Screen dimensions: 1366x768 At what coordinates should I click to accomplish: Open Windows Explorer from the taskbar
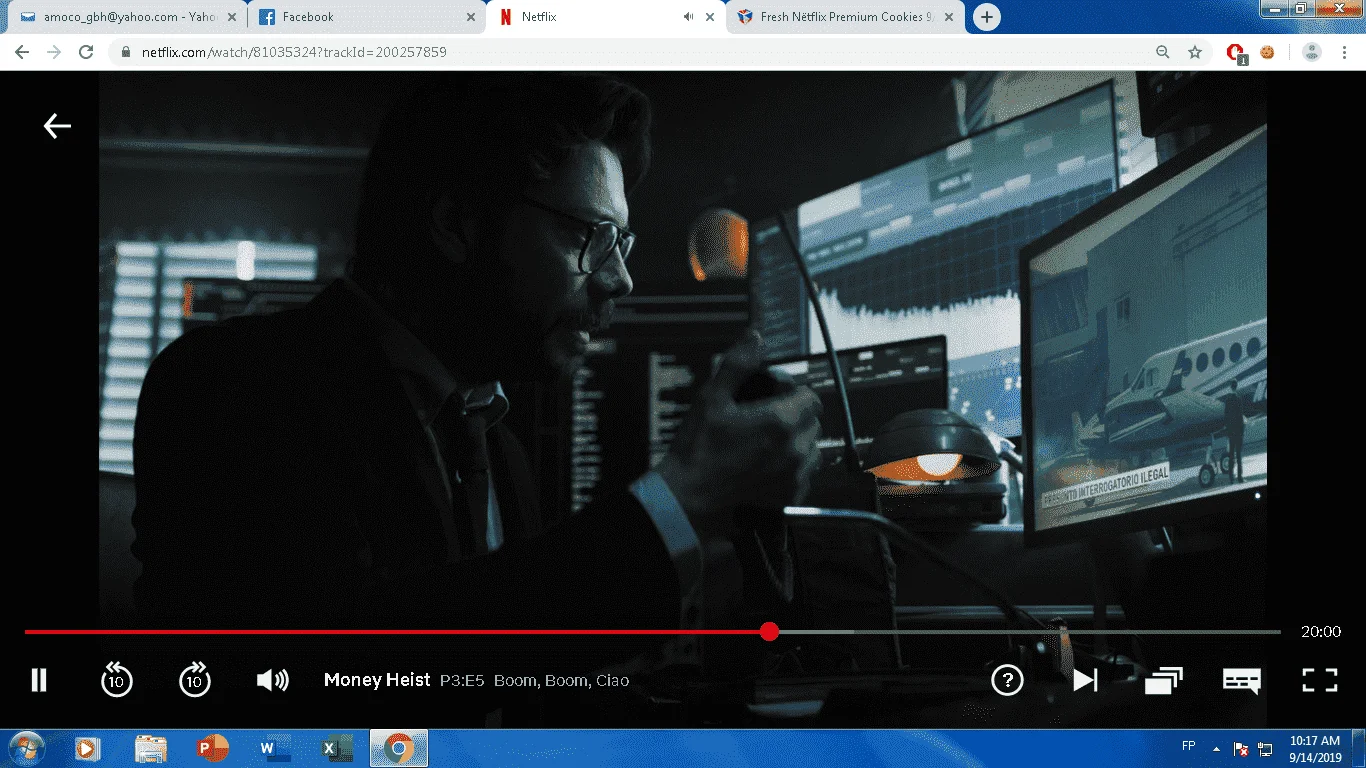(151, 748)
